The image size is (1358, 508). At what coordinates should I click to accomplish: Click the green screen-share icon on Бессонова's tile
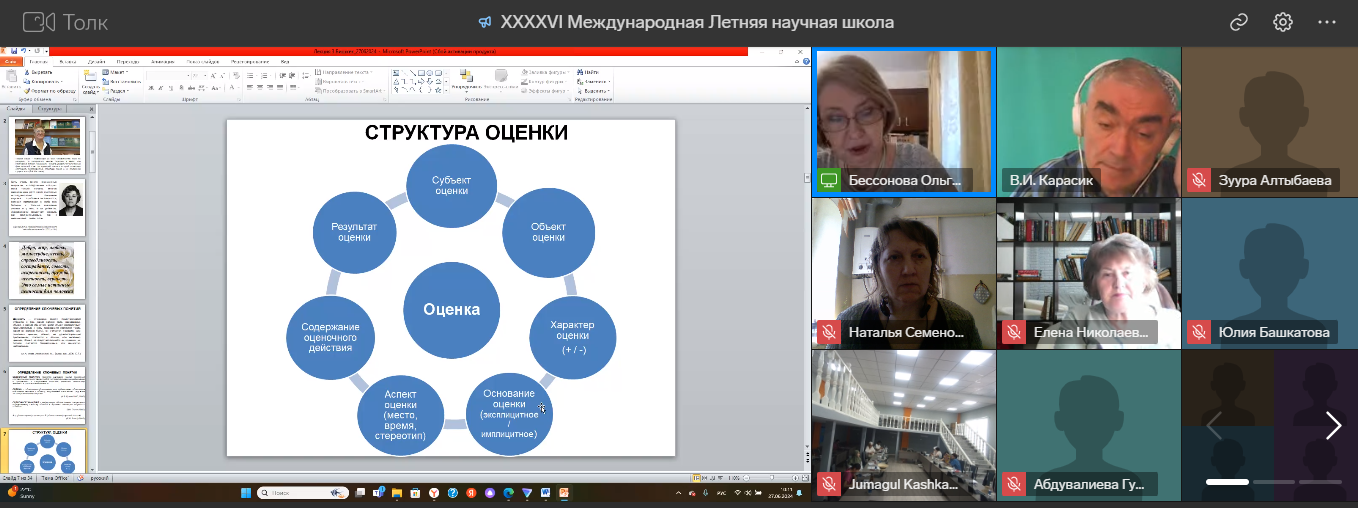click(828, 181)
